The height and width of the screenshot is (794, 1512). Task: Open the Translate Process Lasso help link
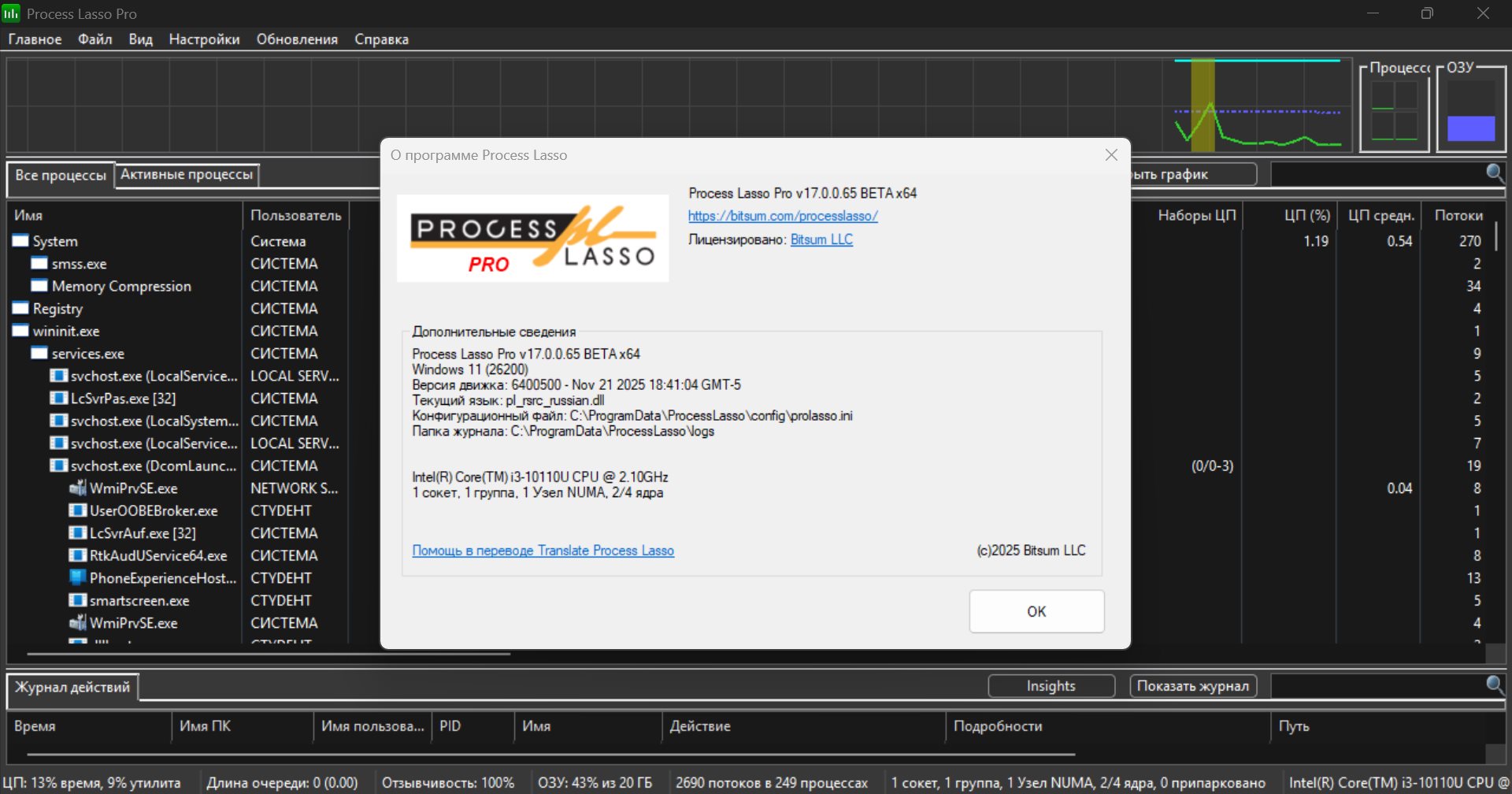pyautogui.click(x=543, y=551)
